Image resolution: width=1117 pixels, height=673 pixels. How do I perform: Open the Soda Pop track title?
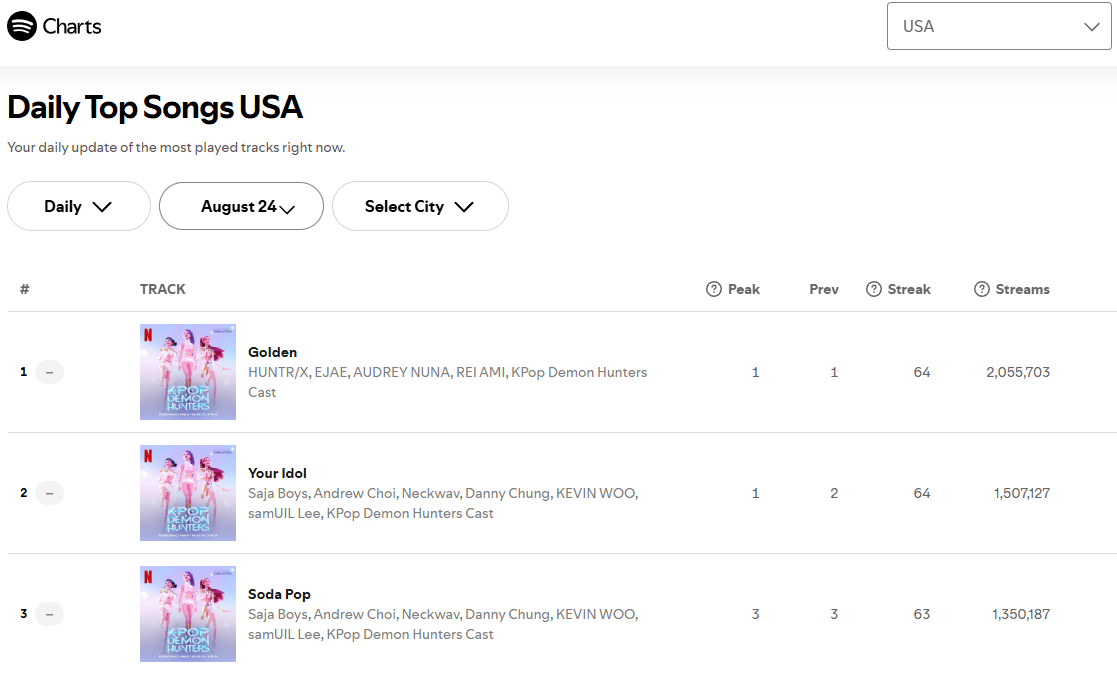coord(279,594)
